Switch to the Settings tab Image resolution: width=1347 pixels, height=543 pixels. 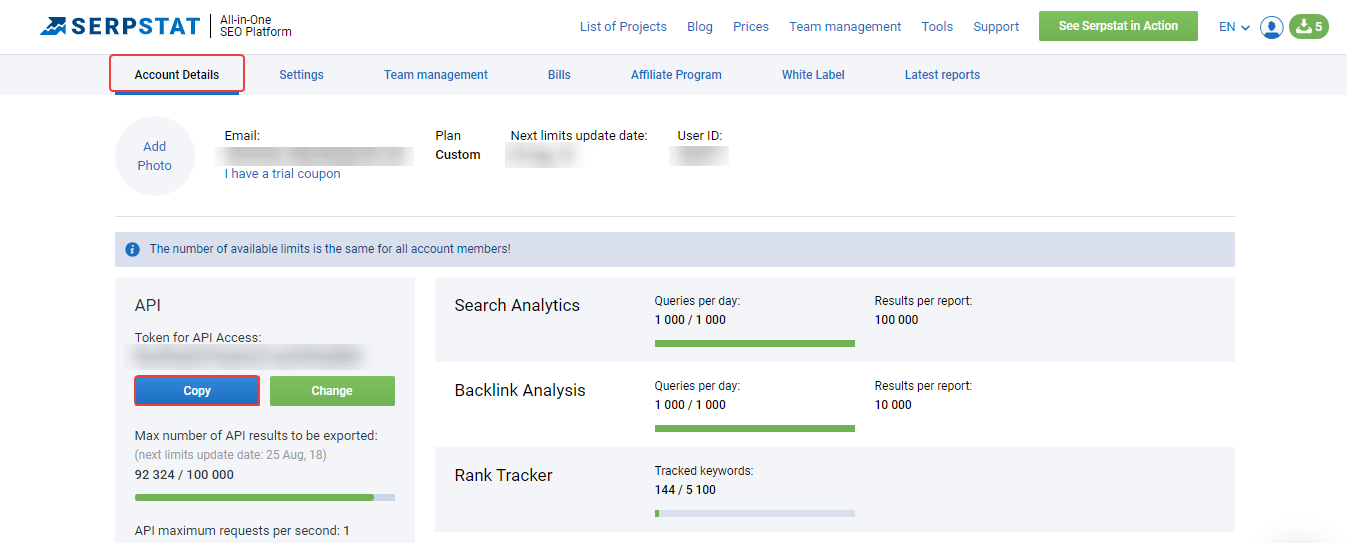tap(301, 75)
